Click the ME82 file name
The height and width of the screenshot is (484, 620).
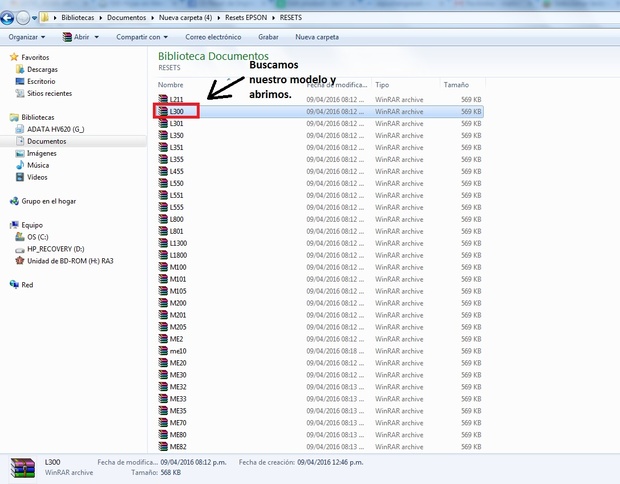click(178, 446)
